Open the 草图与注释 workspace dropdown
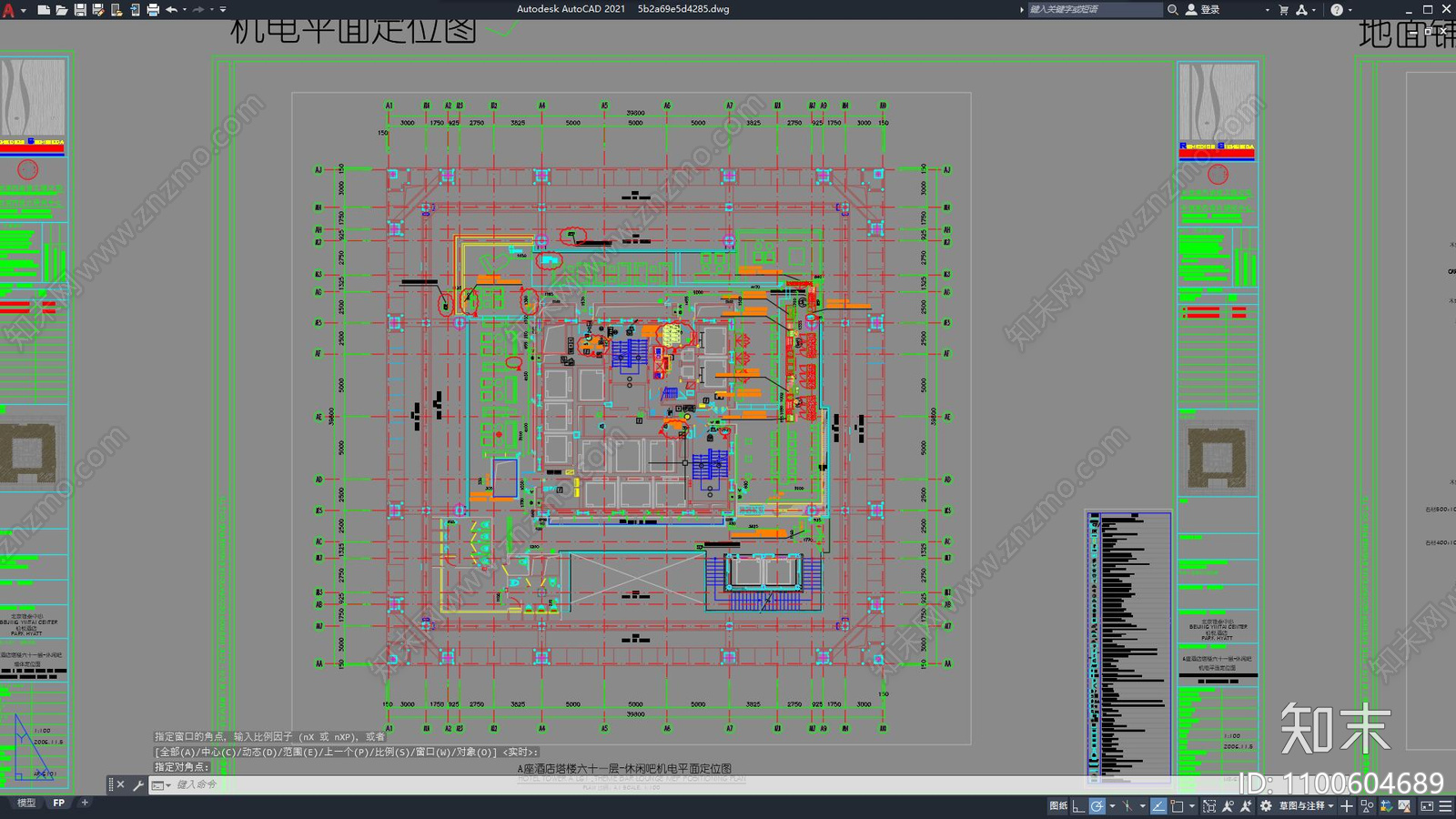 click(x=1307, y=805)
